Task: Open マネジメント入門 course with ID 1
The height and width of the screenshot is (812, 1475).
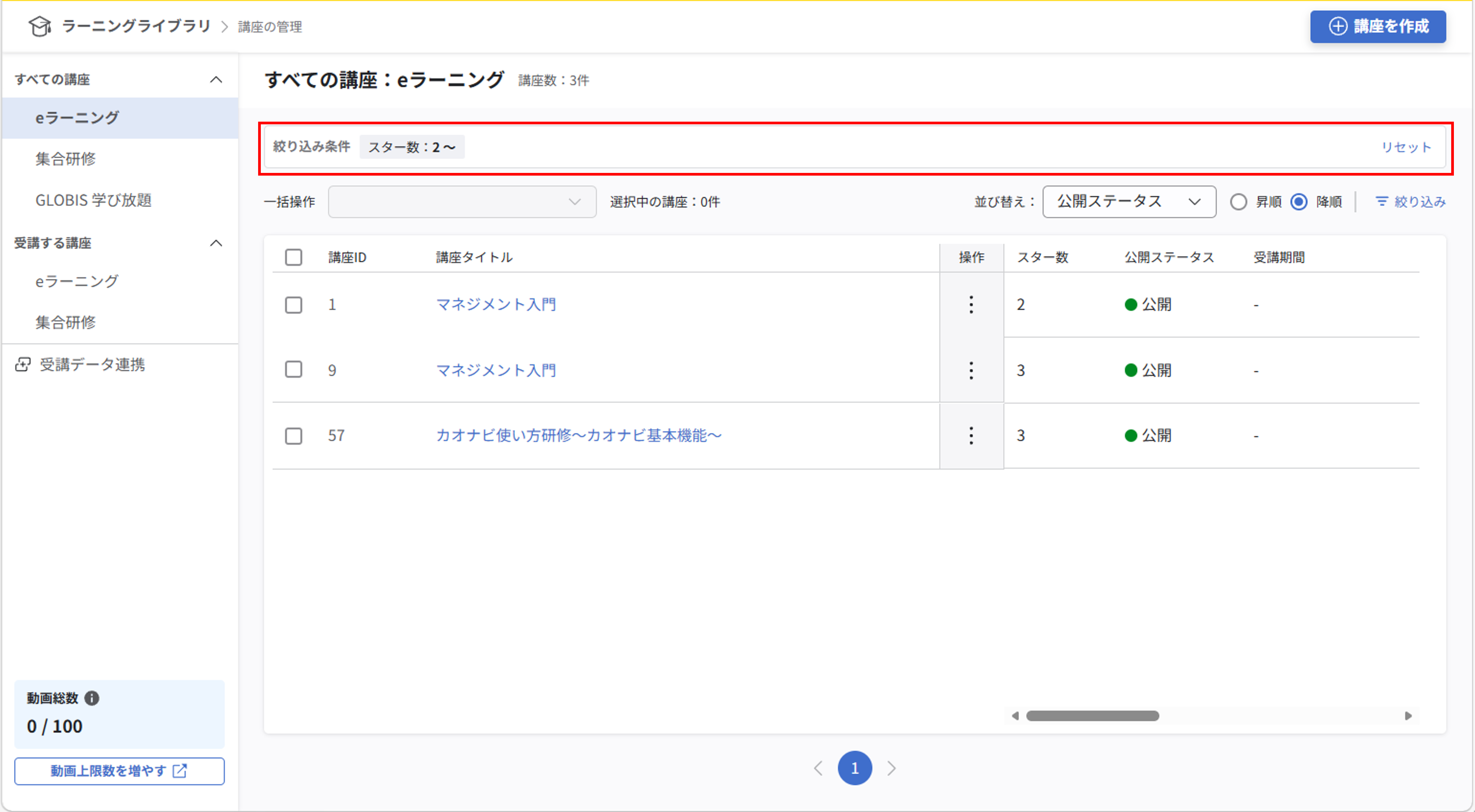Action: [x=496, y=304]
